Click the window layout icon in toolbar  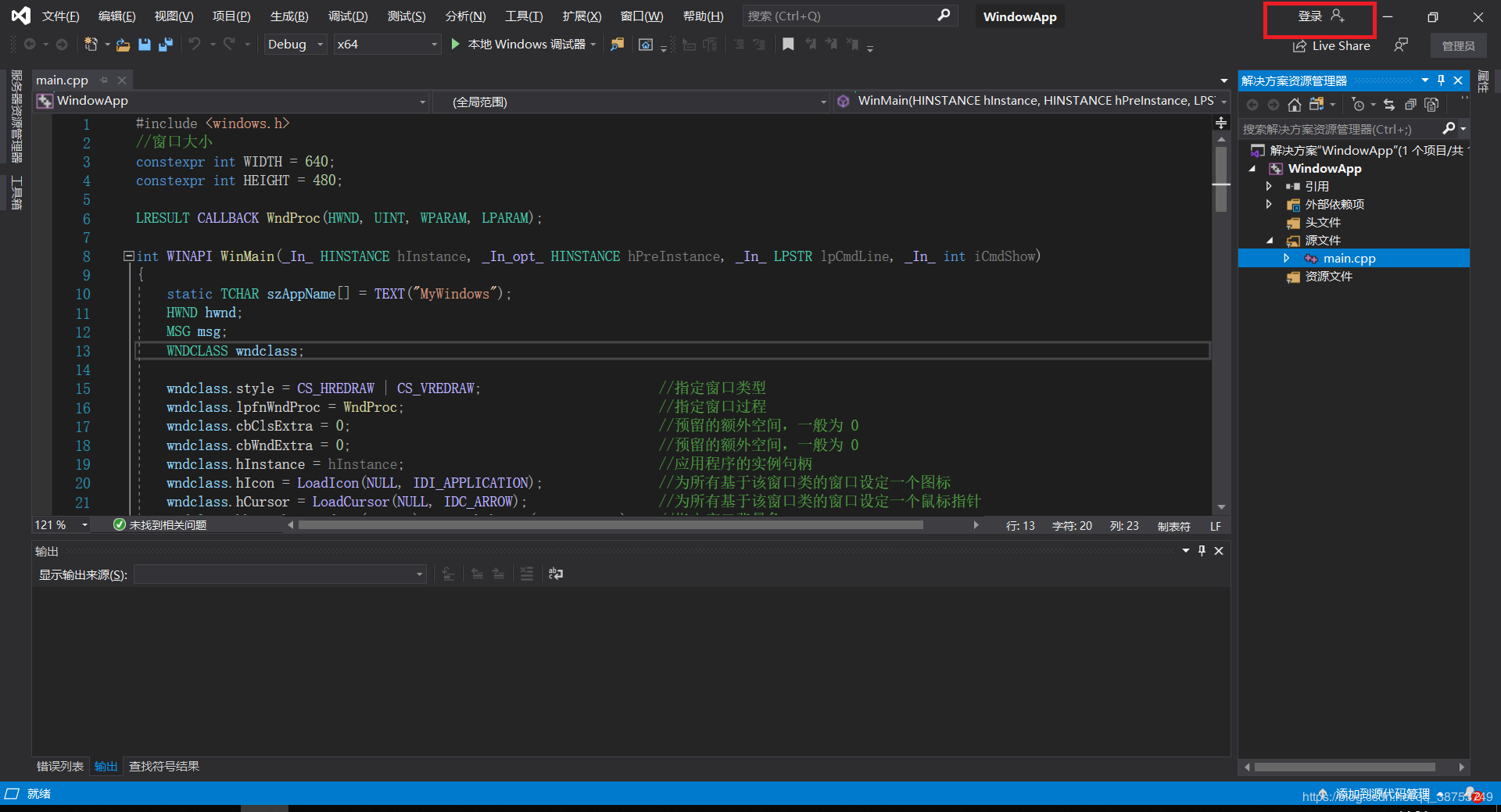pos(646,45)
